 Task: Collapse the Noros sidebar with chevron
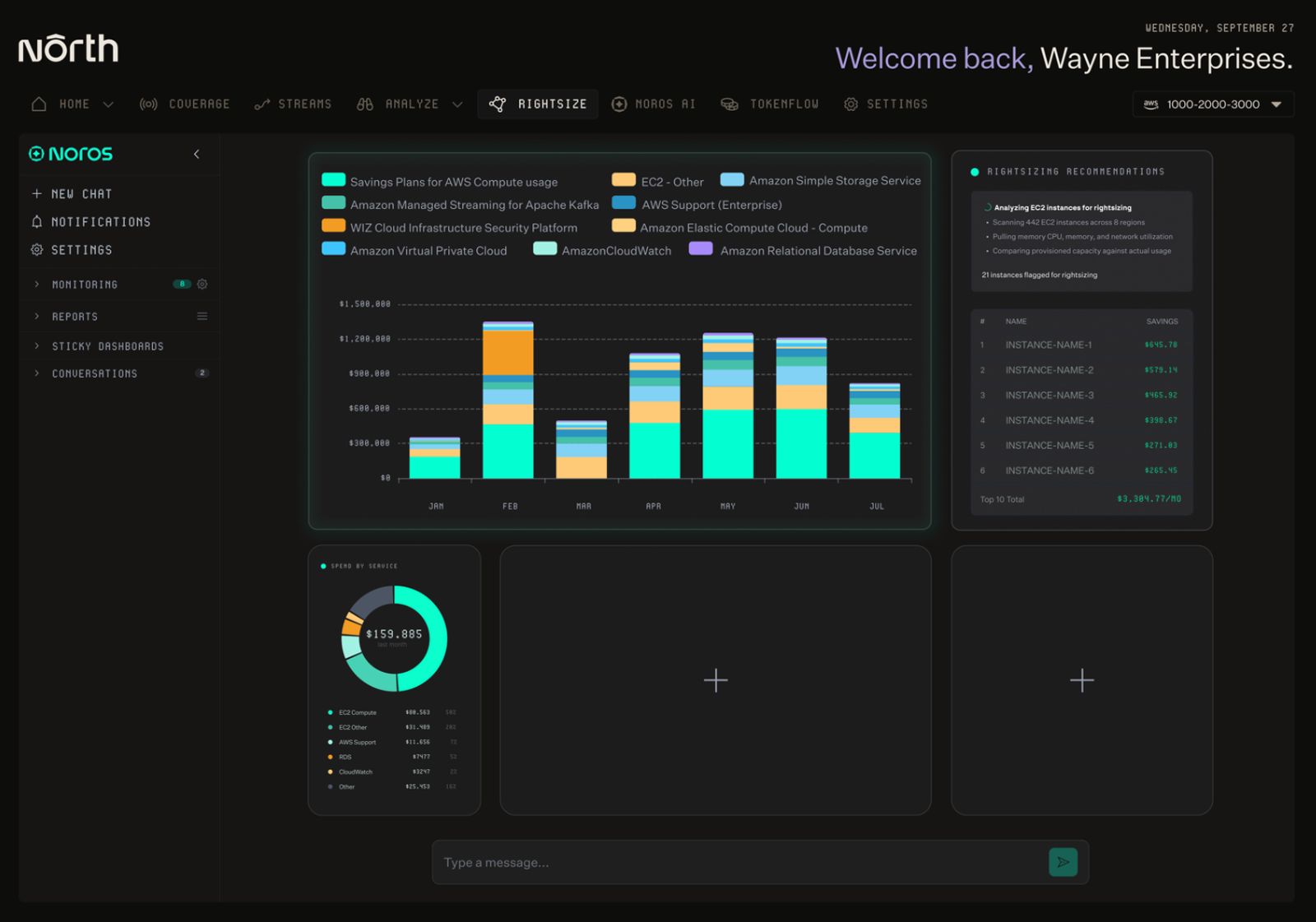[197, 154]
